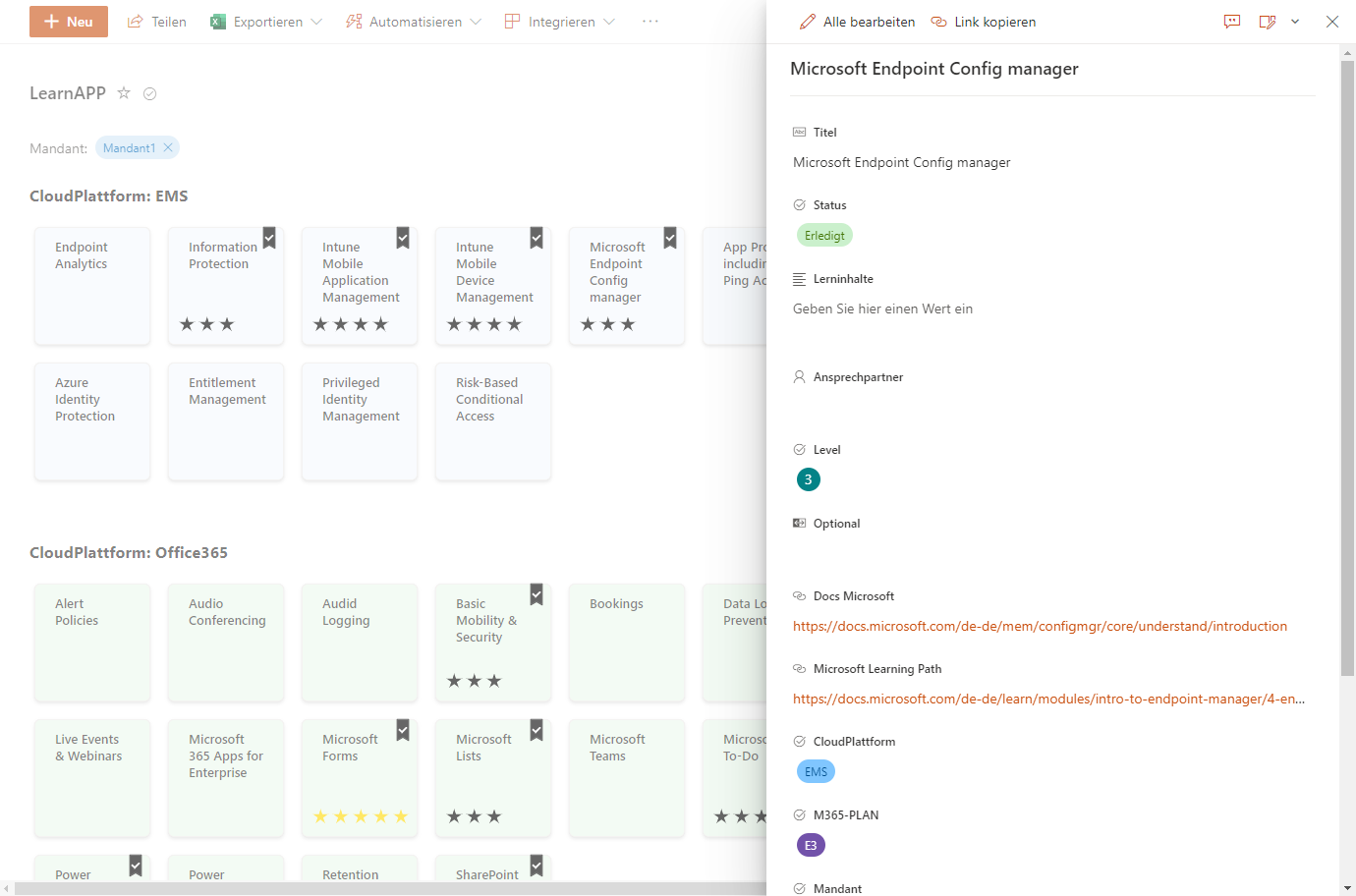Open the Endpoint Analytics card
The height and width of the screenshot is (896, 1356).
pyautogui.click(x=92, y=286)
